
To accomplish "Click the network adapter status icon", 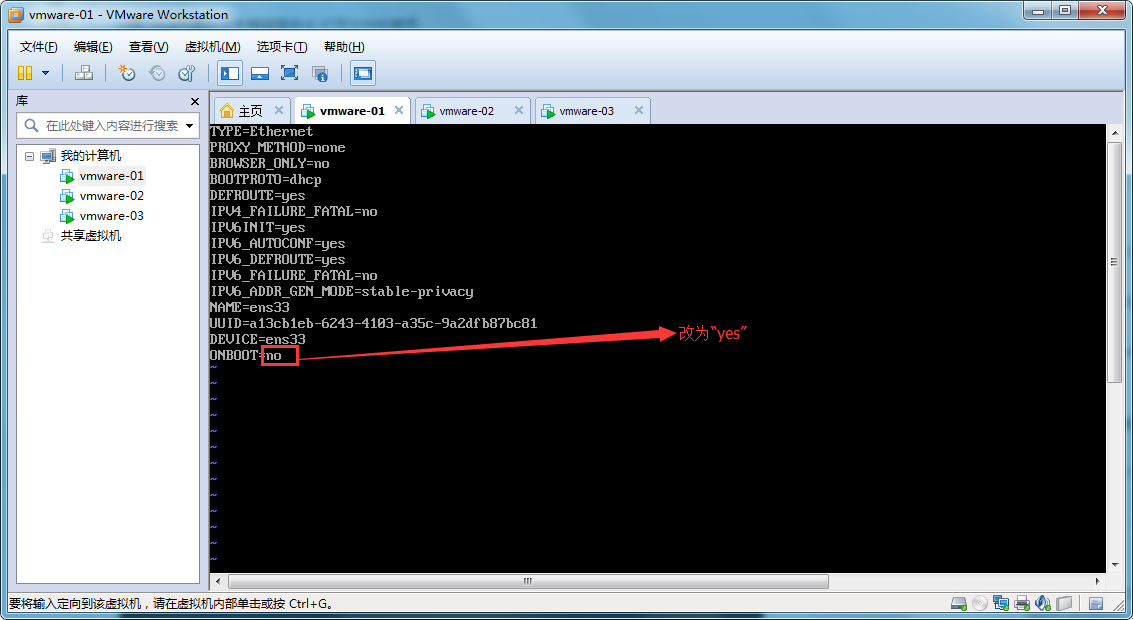I will (1001, 603).
